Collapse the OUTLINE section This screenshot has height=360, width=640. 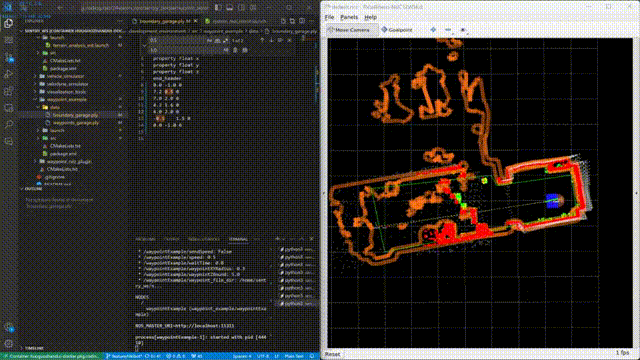[33, 189]
